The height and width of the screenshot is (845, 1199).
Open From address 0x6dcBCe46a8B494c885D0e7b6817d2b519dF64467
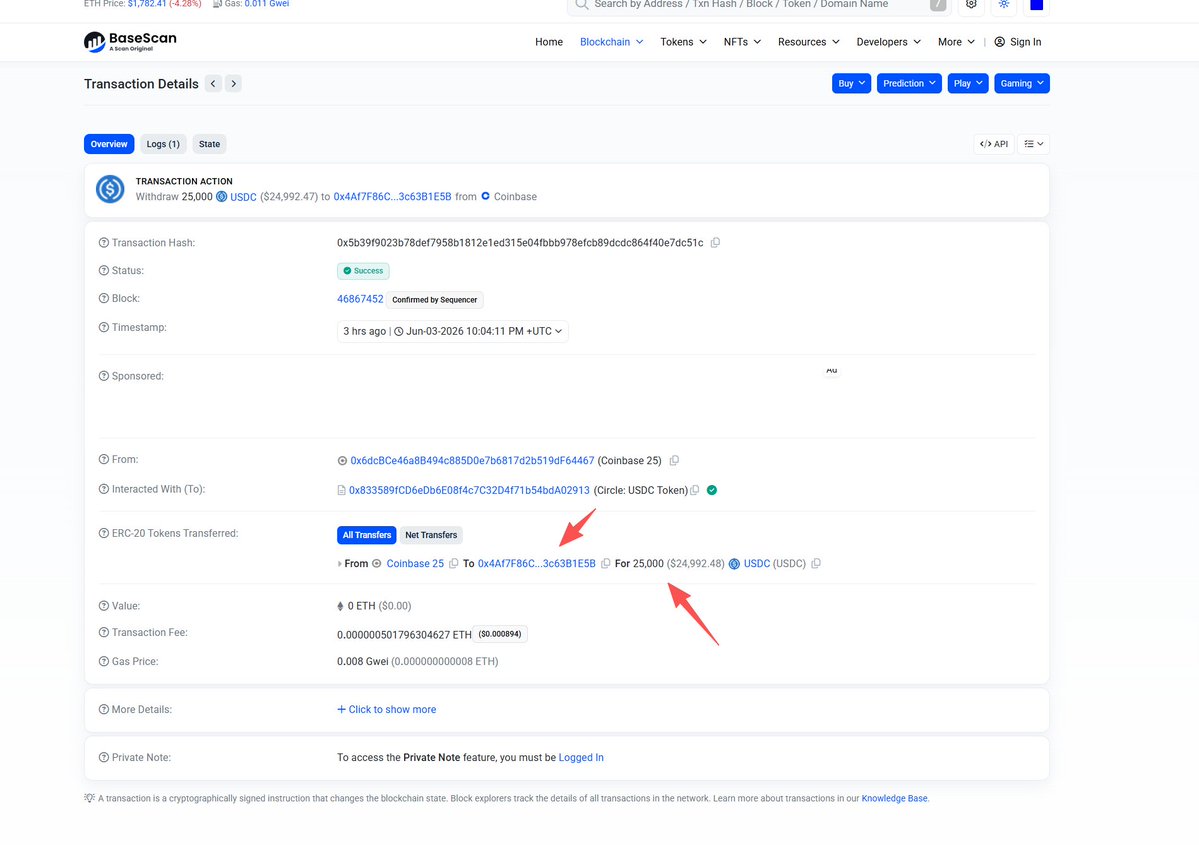(x=472, y=460)
